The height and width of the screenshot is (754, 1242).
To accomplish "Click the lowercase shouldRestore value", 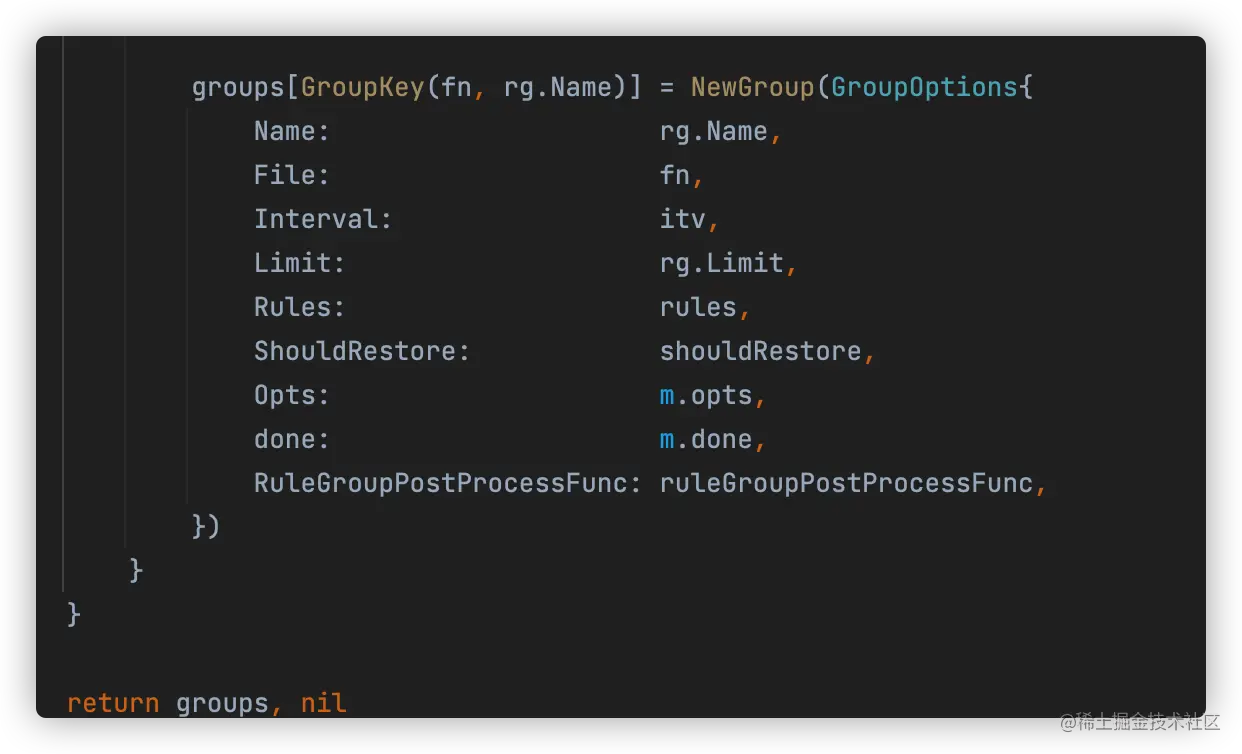I will tap(761, 351).
